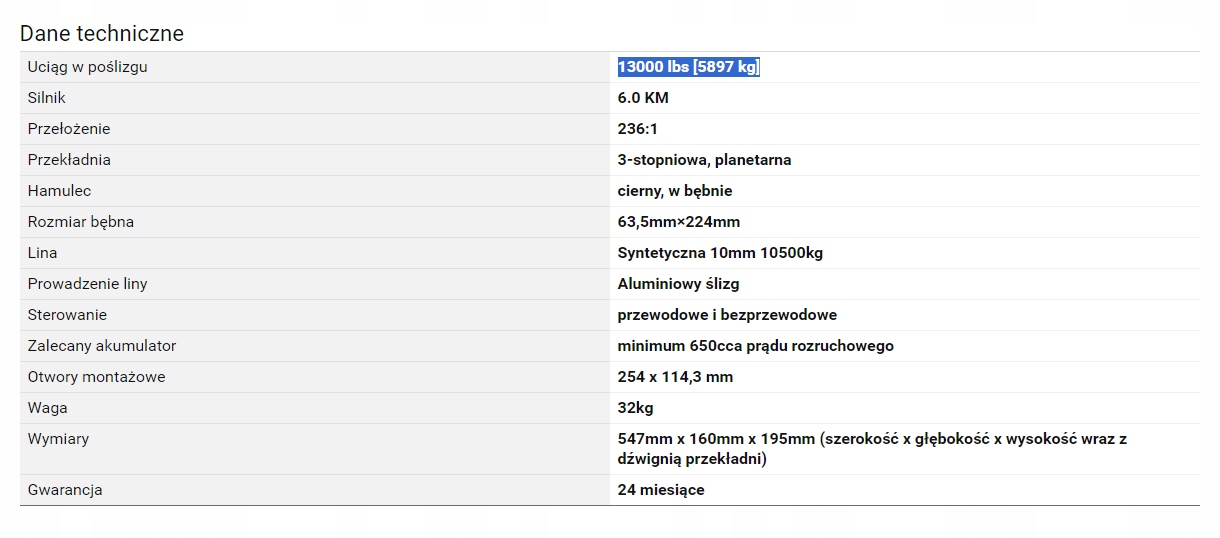The height and width of the screenshot is (538, 1220).
Task: Select the 'cierny, w bębnie' value
Action: [675, 191]
